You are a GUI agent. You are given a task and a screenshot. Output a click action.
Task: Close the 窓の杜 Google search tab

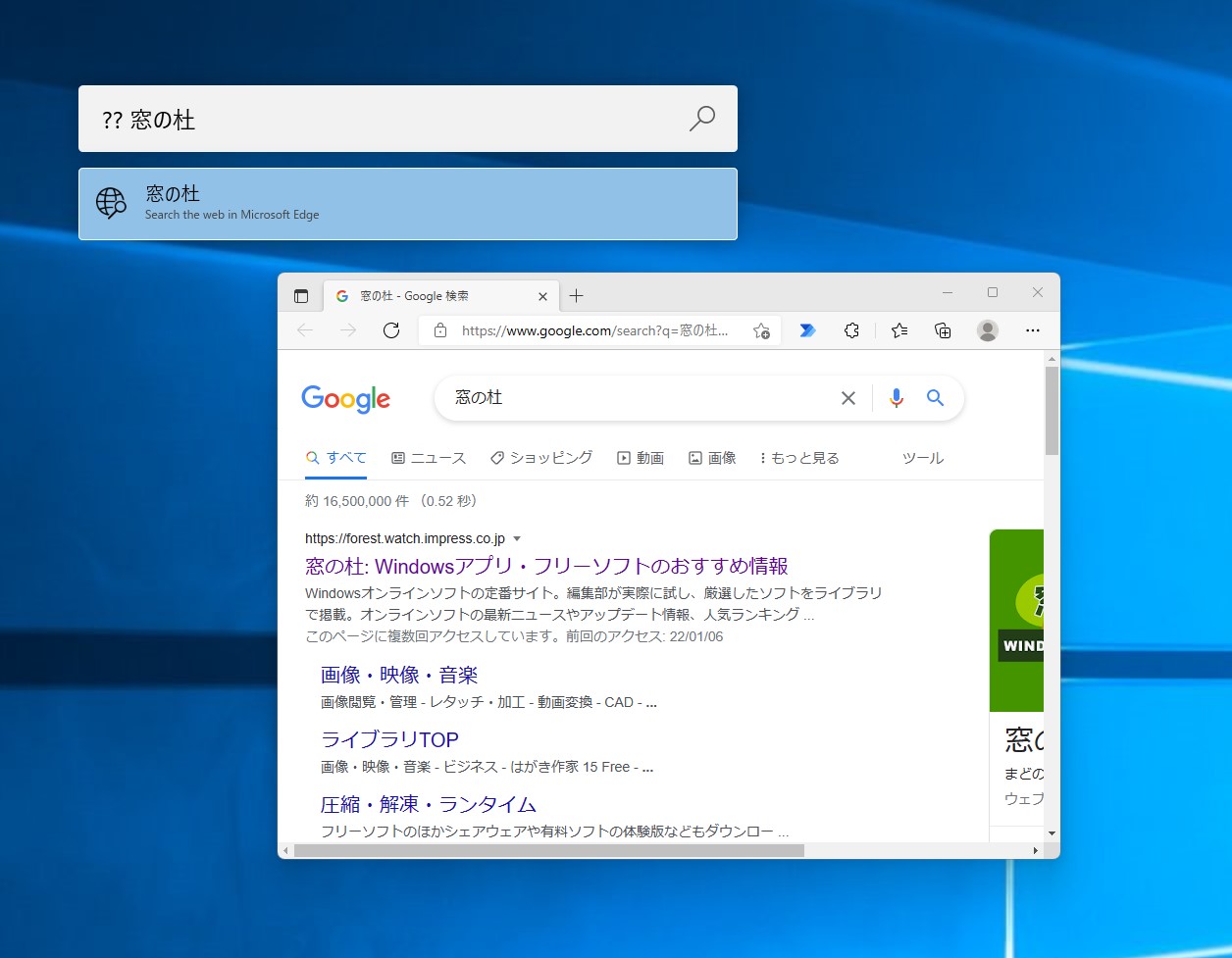(x=542, y=296)
